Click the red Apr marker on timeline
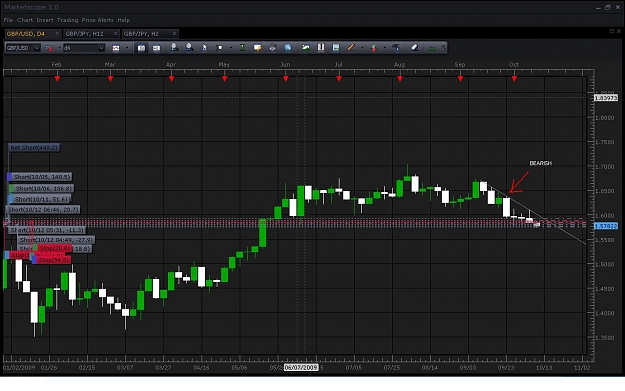Viewport: 625px width, 391px height. click(x=171, y=79)
